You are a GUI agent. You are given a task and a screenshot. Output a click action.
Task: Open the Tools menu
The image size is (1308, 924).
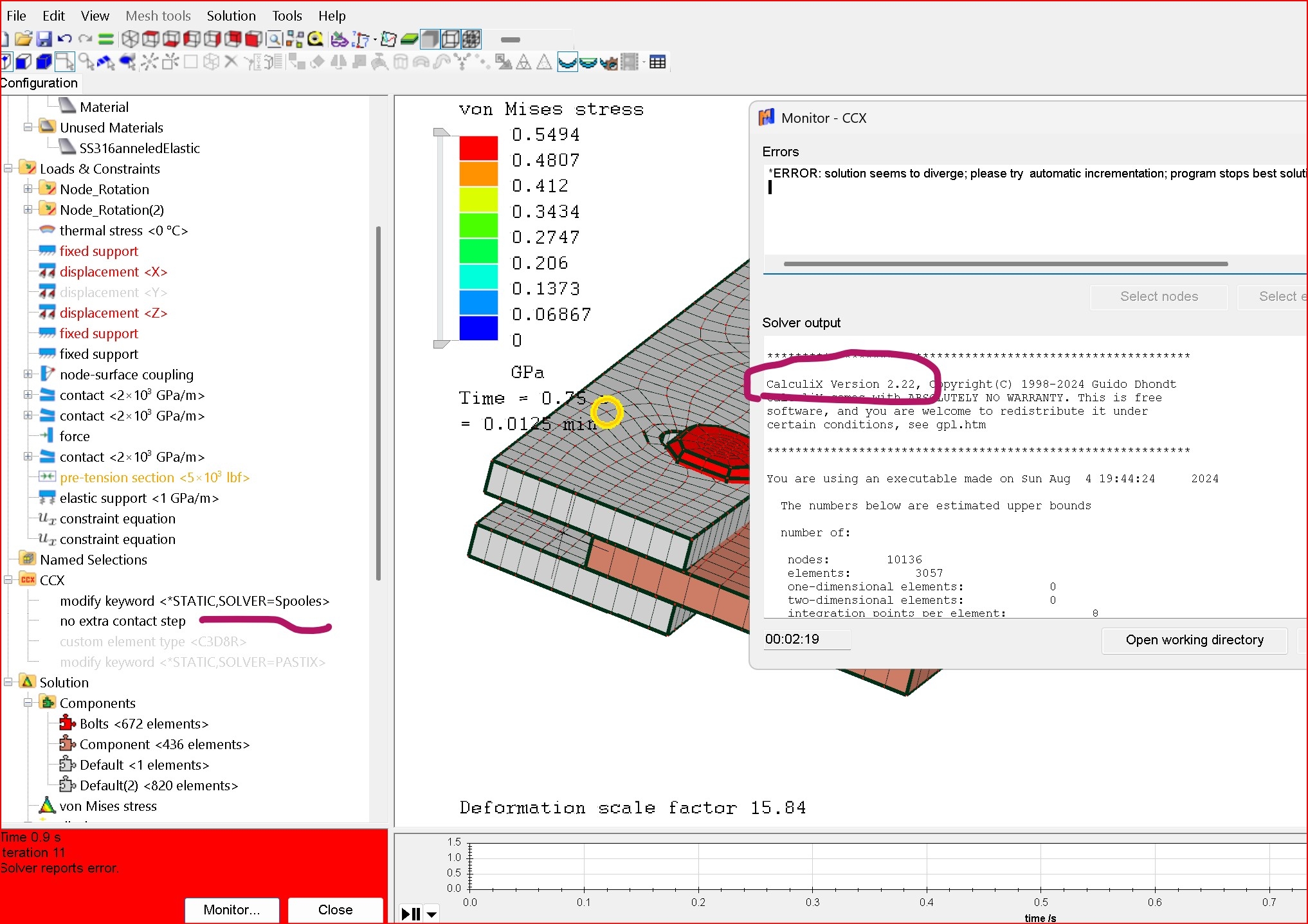(287, 15)
